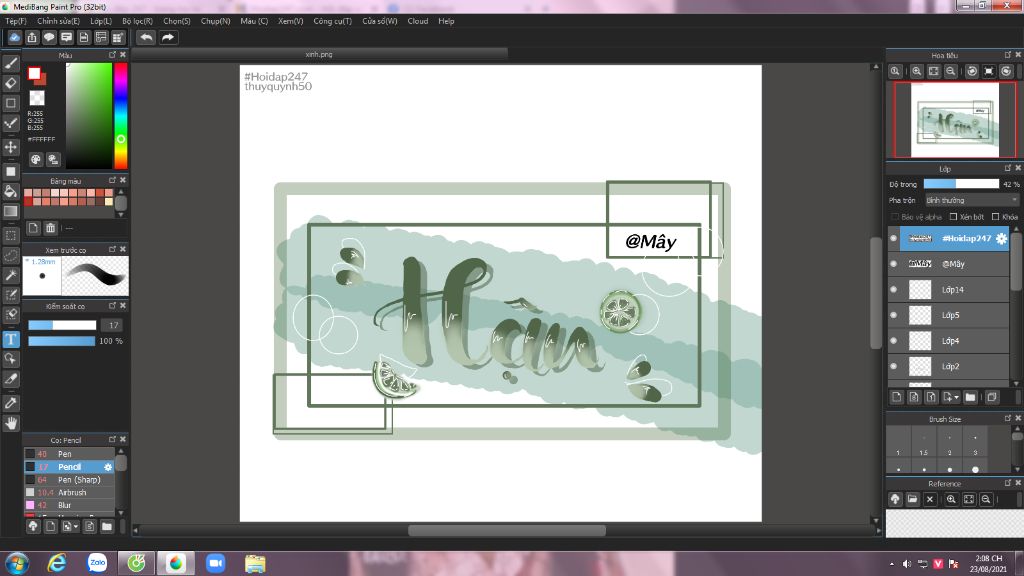Select the Magic Wand tool

click(x=11, y=275)
